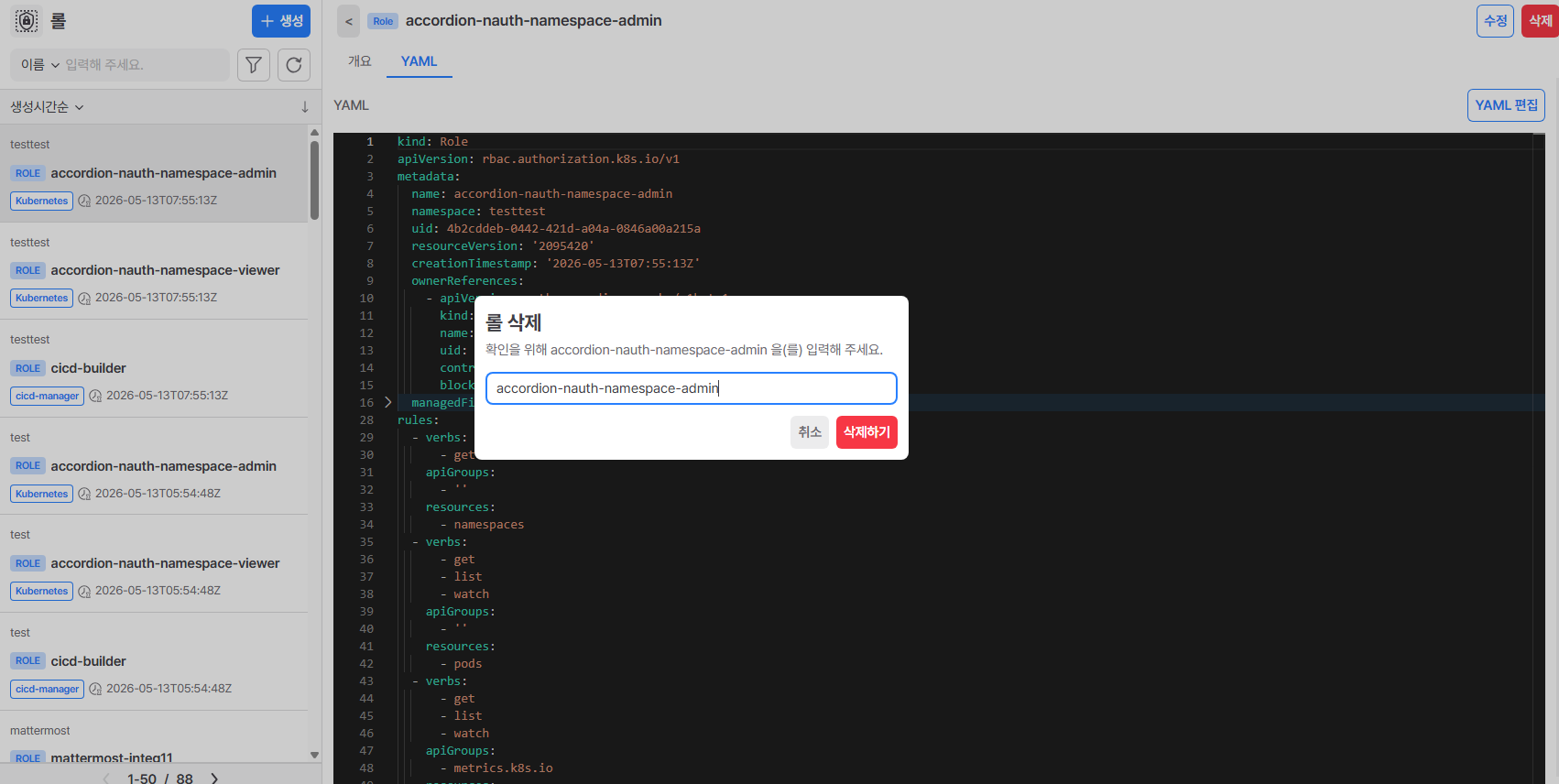
Task: Select the YAML tab
Action: click(420, 61)
